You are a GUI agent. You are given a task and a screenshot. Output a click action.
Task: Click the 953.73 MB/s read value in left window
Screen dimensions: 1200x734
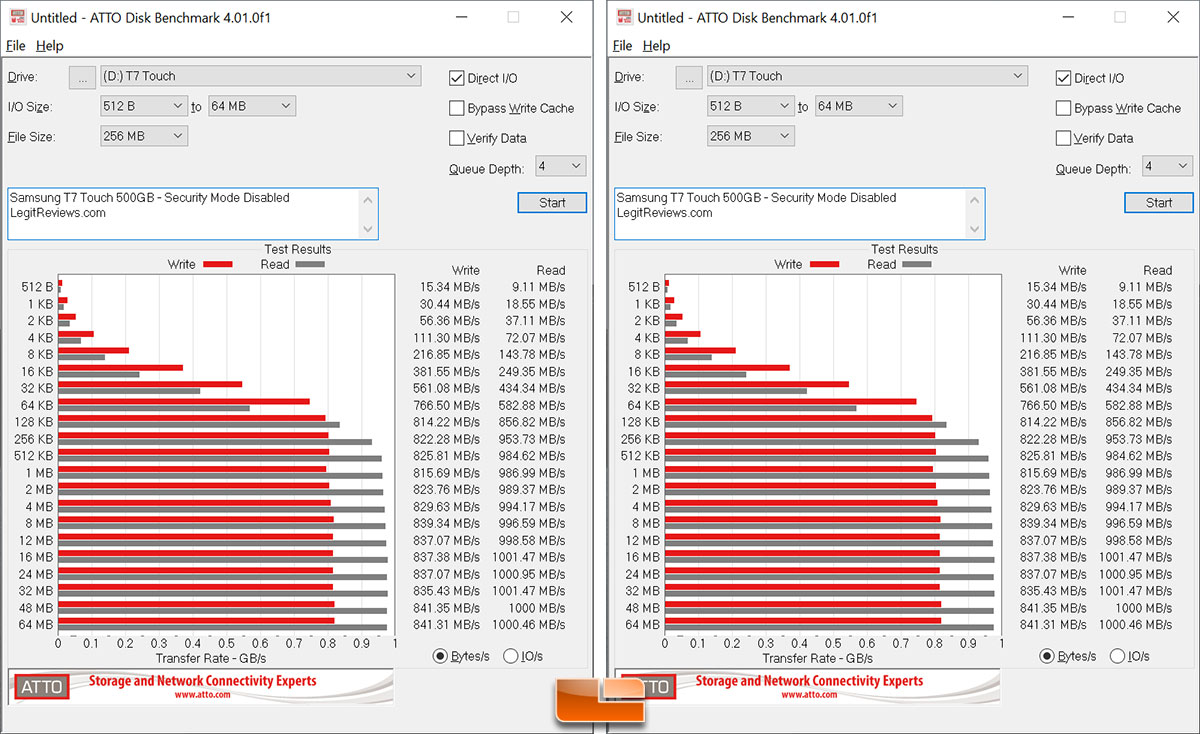tap(533, 439)
